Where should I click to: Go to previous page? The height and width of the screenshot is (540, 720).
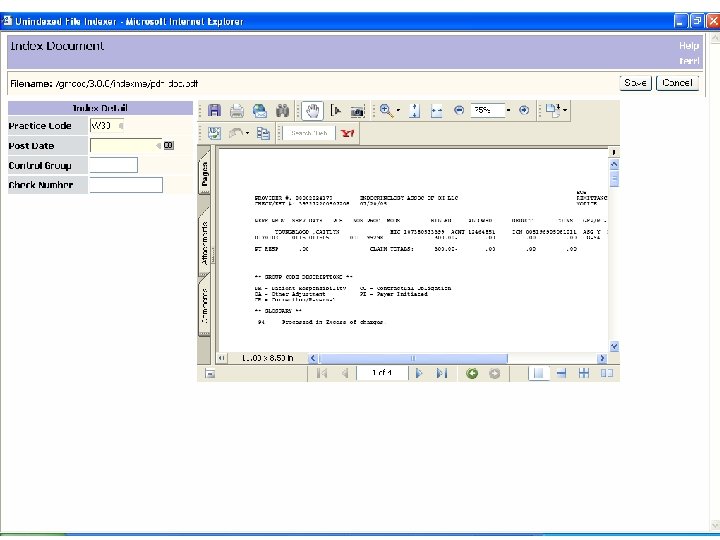point(344,373)
